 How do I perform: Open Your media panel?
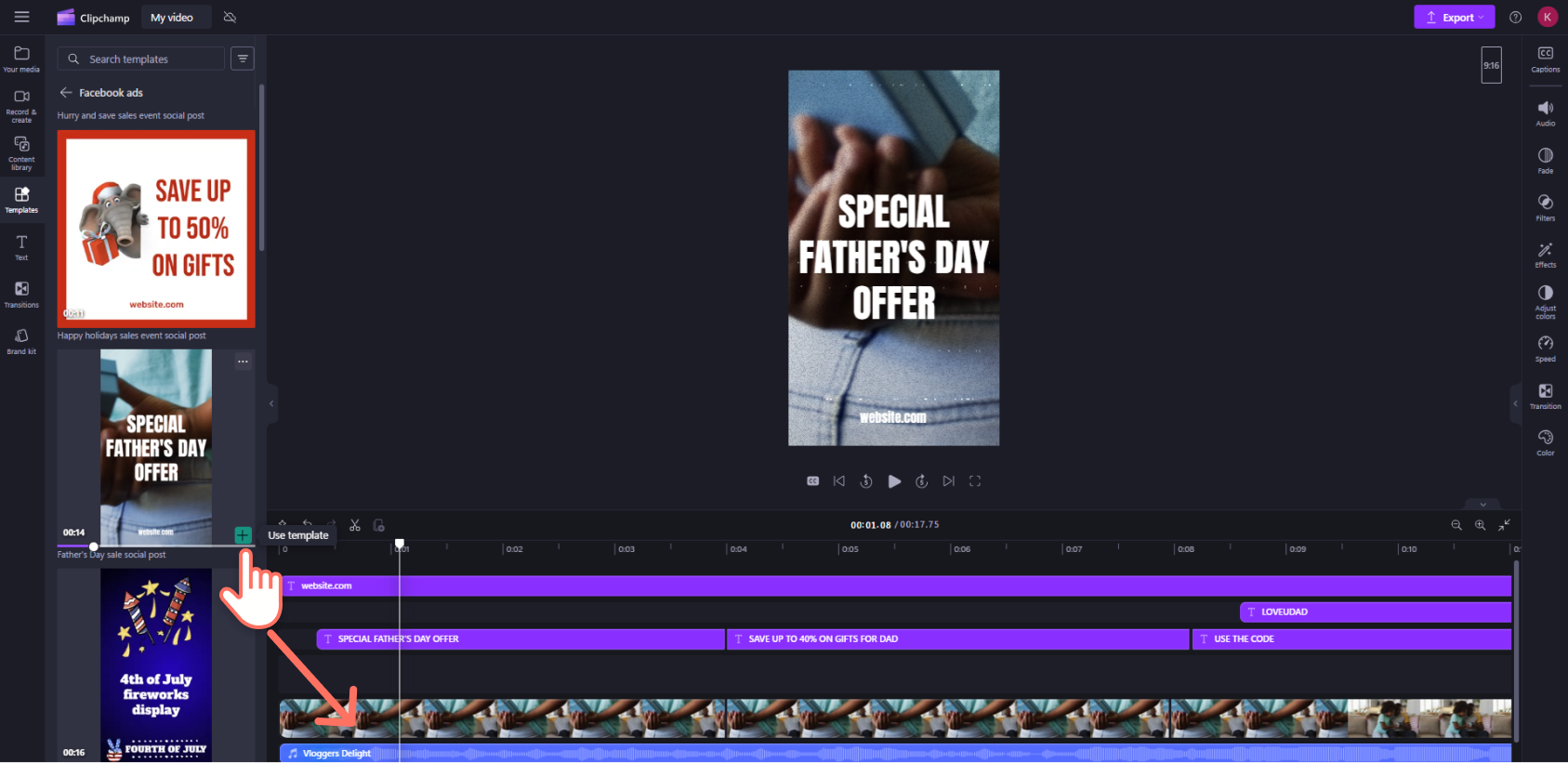(x=21, y=59)
